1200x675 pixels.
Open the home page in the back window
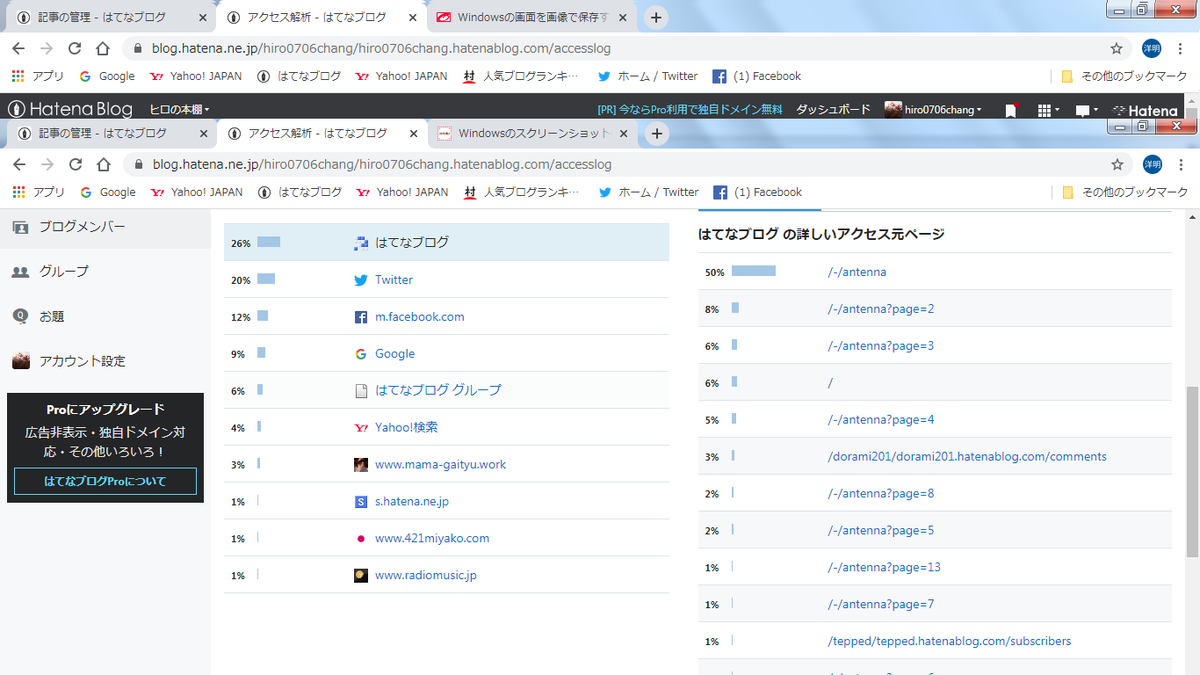pos(103,48)
